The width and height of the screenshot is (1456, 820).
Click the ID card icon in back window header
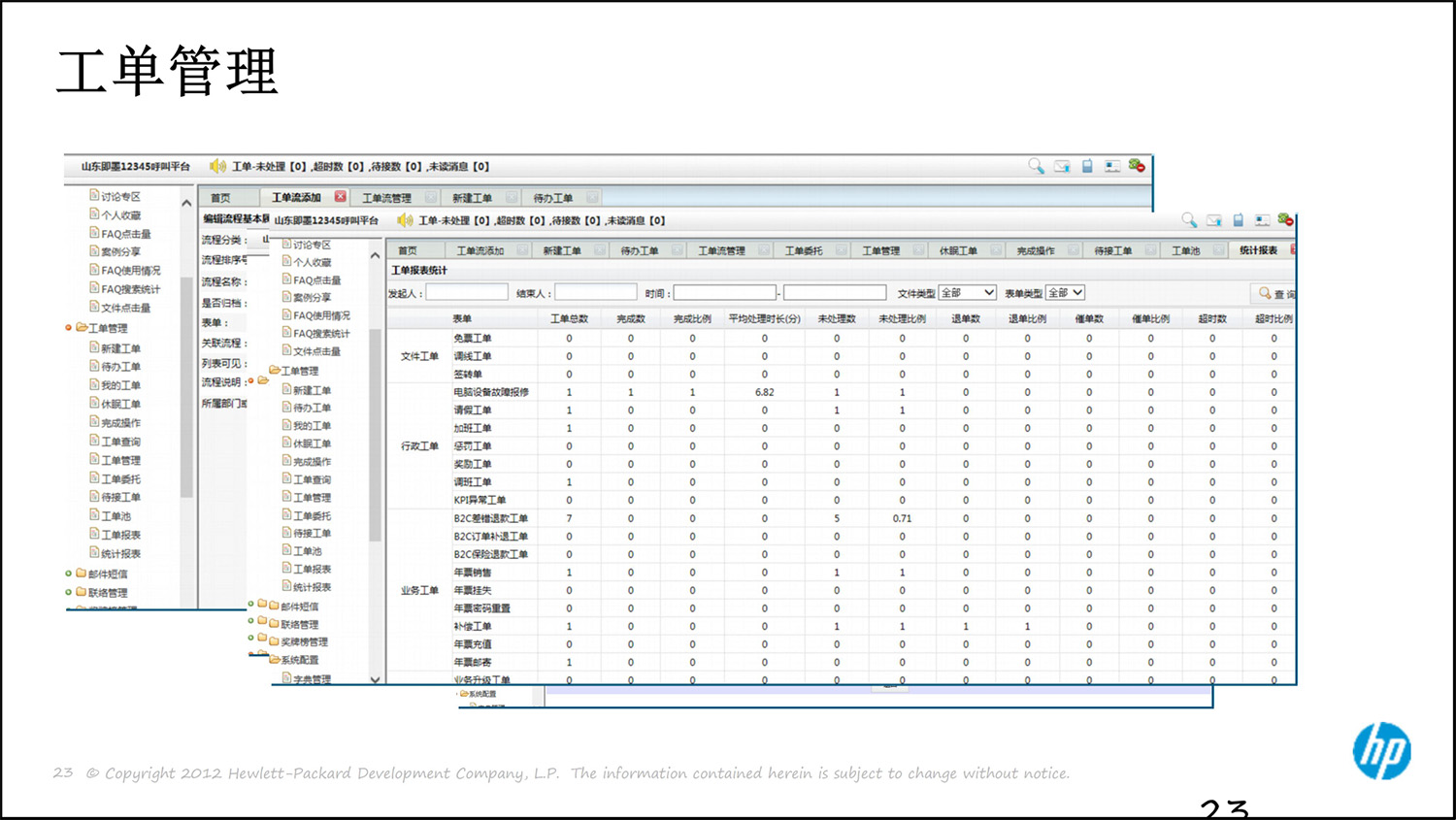tap(1111, 166)
